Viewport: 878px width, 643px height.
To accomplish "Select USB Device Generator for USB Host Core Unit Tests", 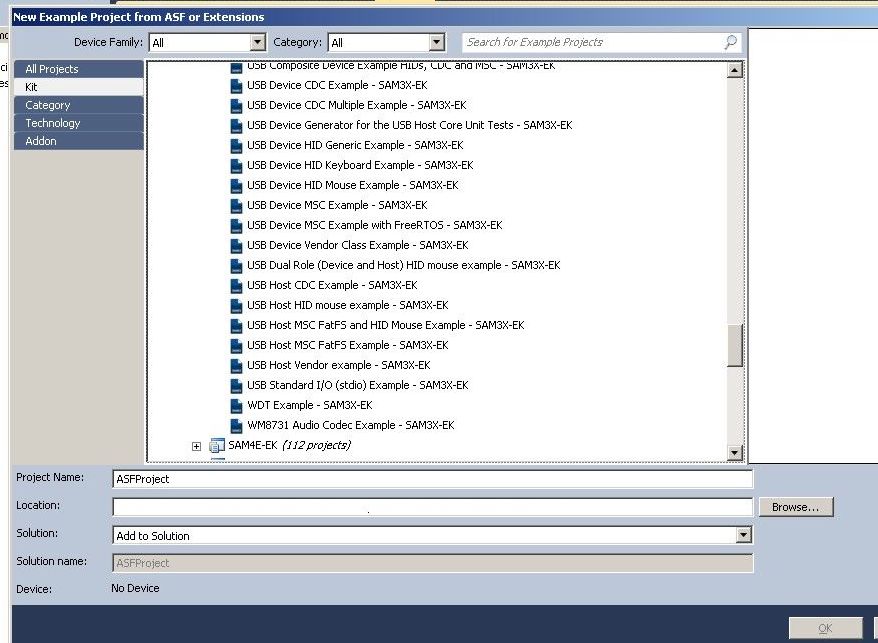I will pos(409,125).
